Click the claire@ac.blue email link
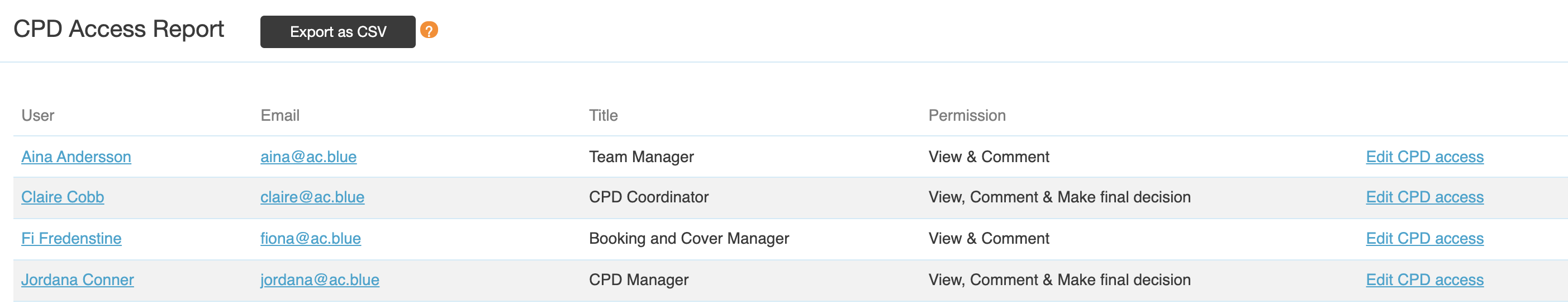The height and width of the screenshot is (303, 1568). point(312,197)
